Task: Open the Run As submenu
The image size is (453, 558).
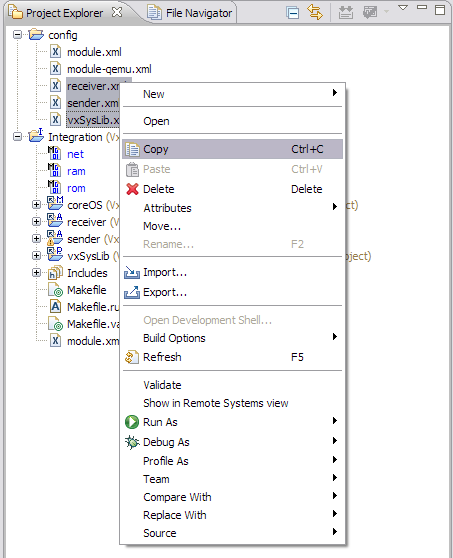Action: coord(232,422)
